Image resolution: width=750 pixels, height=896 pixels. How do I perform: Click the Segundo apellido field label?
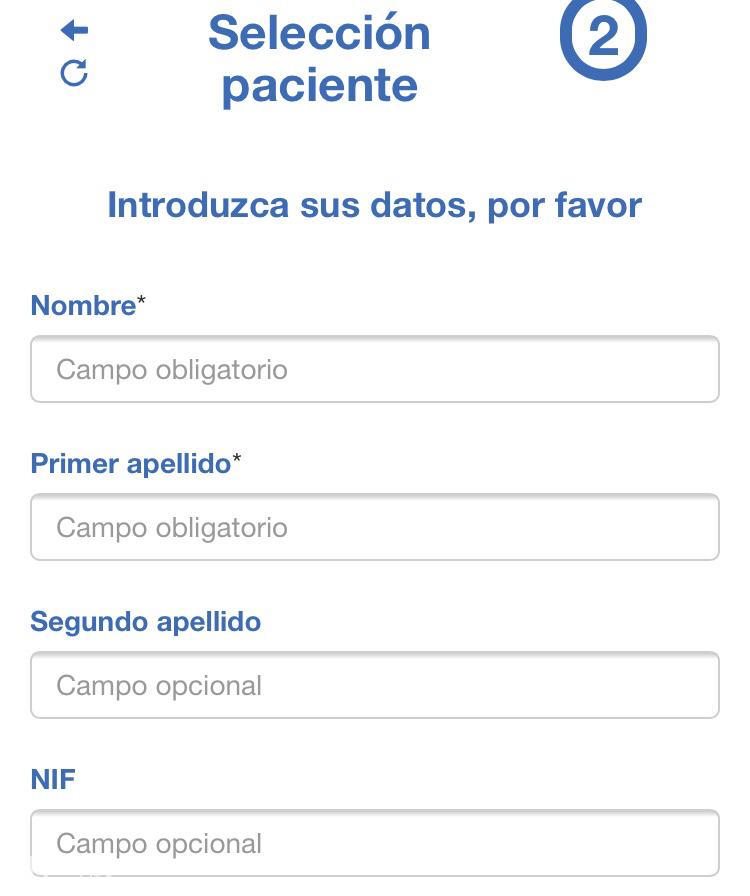146,622
